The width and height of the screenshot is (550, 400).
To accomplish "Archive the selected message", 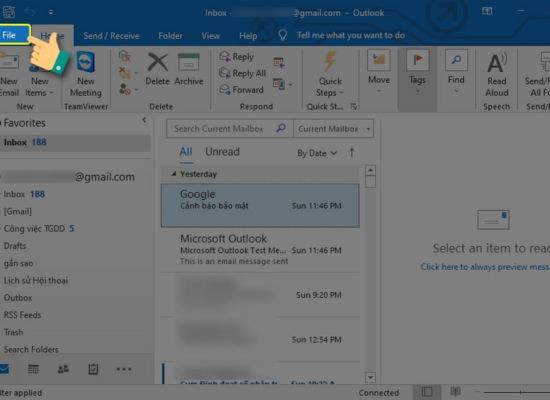I will tap(189, 69).
